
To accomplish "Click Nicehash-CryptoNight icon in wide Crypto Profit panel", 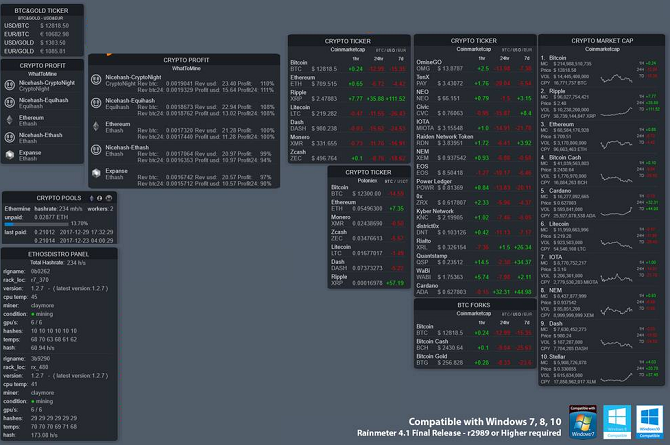I will pos(96,80).
